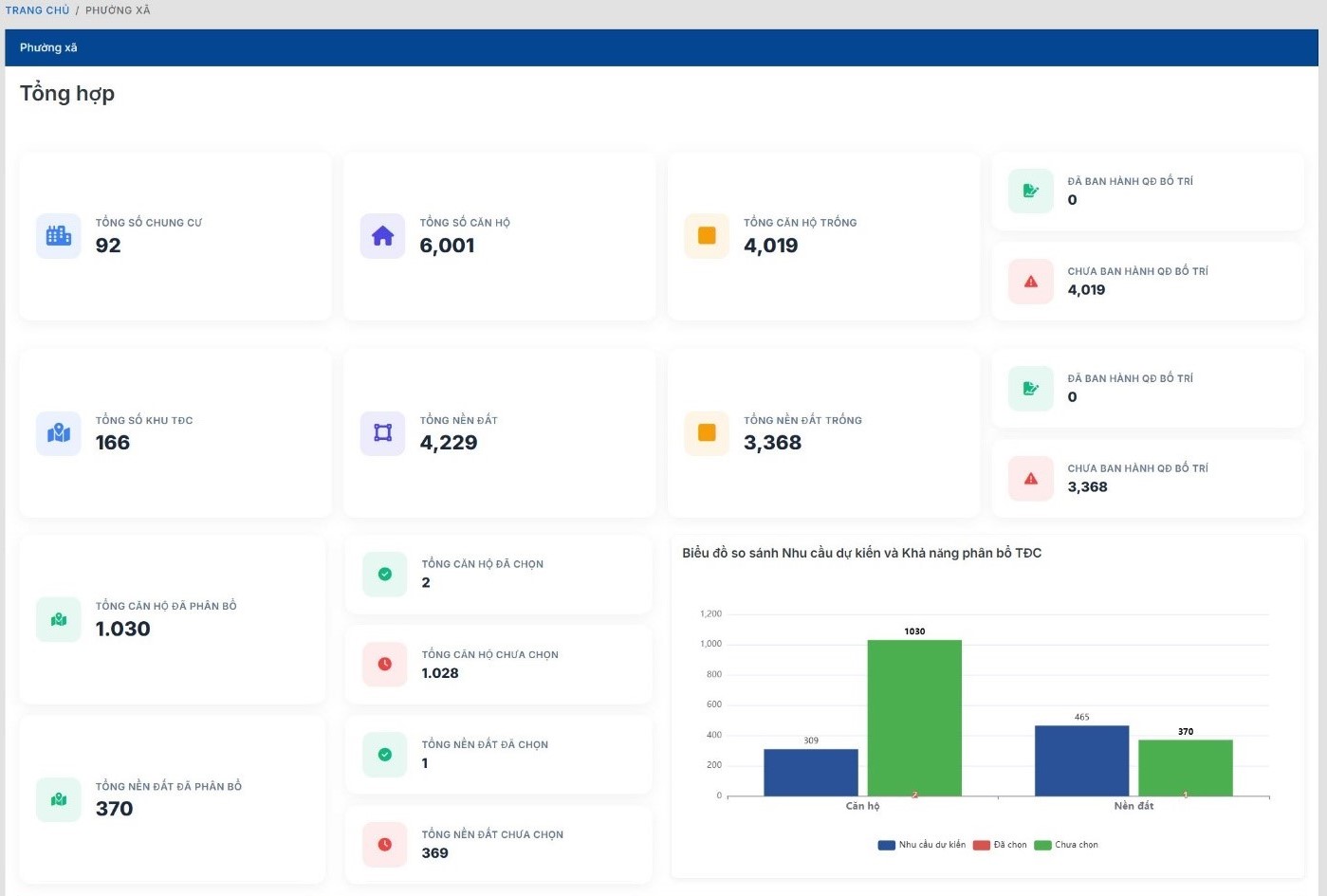Click the value 1.030 under Tổng căn hộ đã phân bổ
Viewport: 1327px width, 896px height.
point(123,629)
